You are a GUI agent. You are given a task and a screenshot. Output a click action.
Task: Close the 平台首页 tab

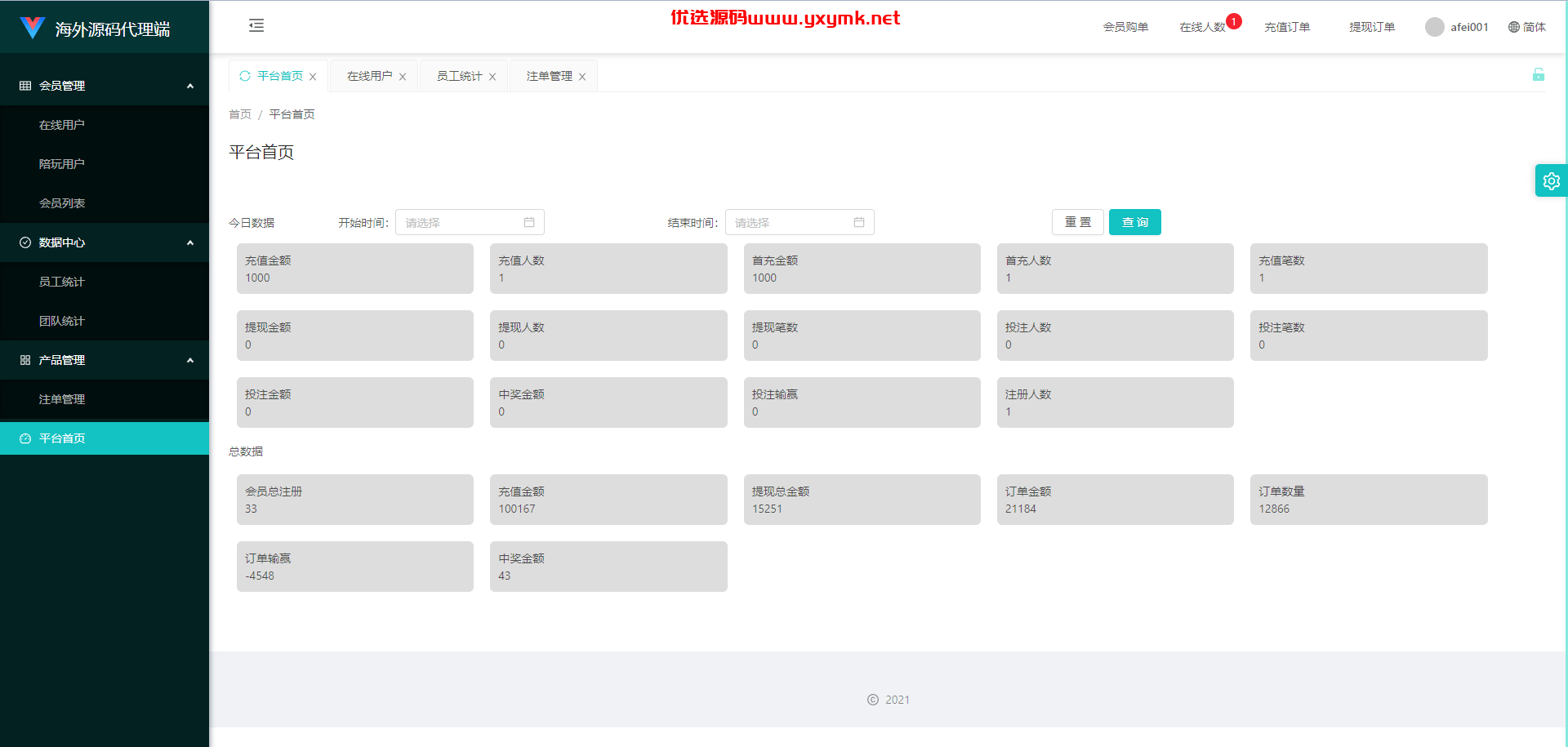click(313, 77)
